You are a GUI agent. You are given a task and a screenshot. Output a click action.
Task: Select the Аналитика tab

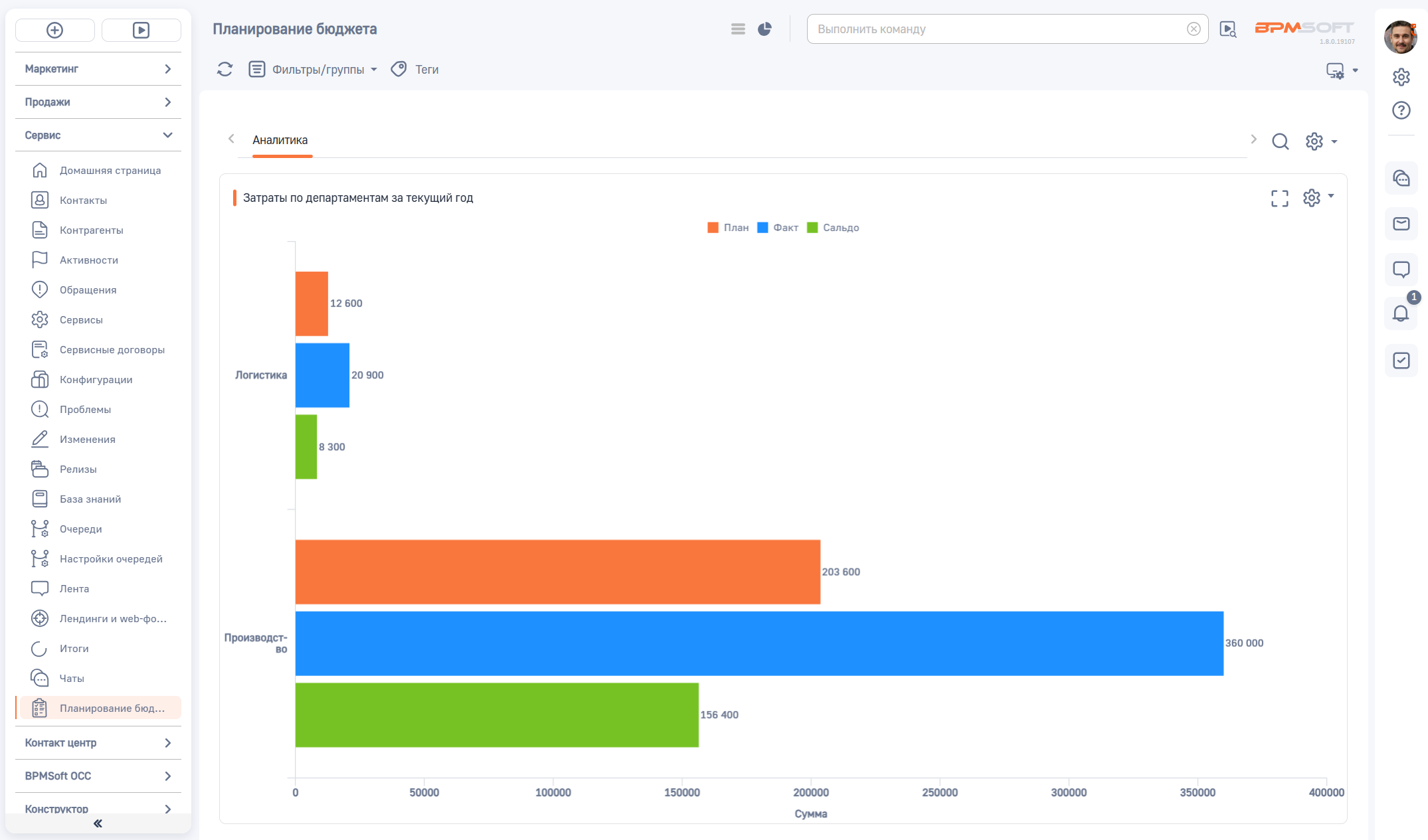(x=280, y=140)
